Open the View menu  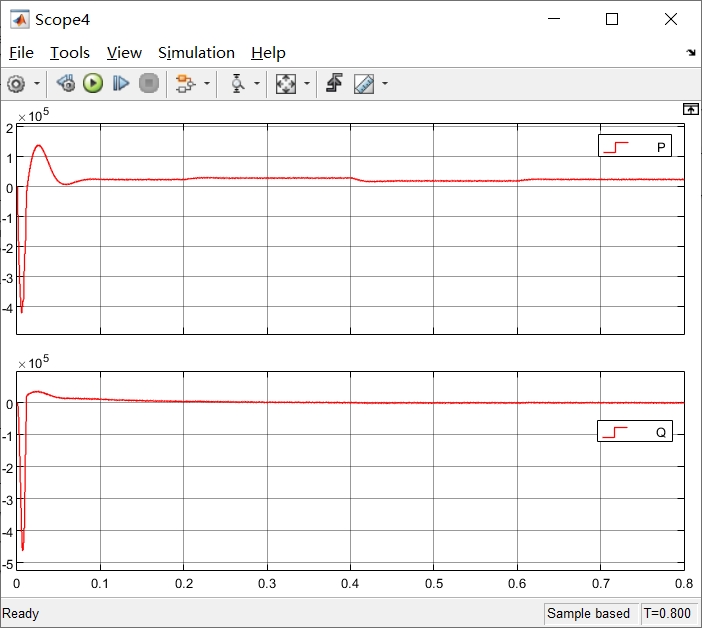tap(124, 53)
